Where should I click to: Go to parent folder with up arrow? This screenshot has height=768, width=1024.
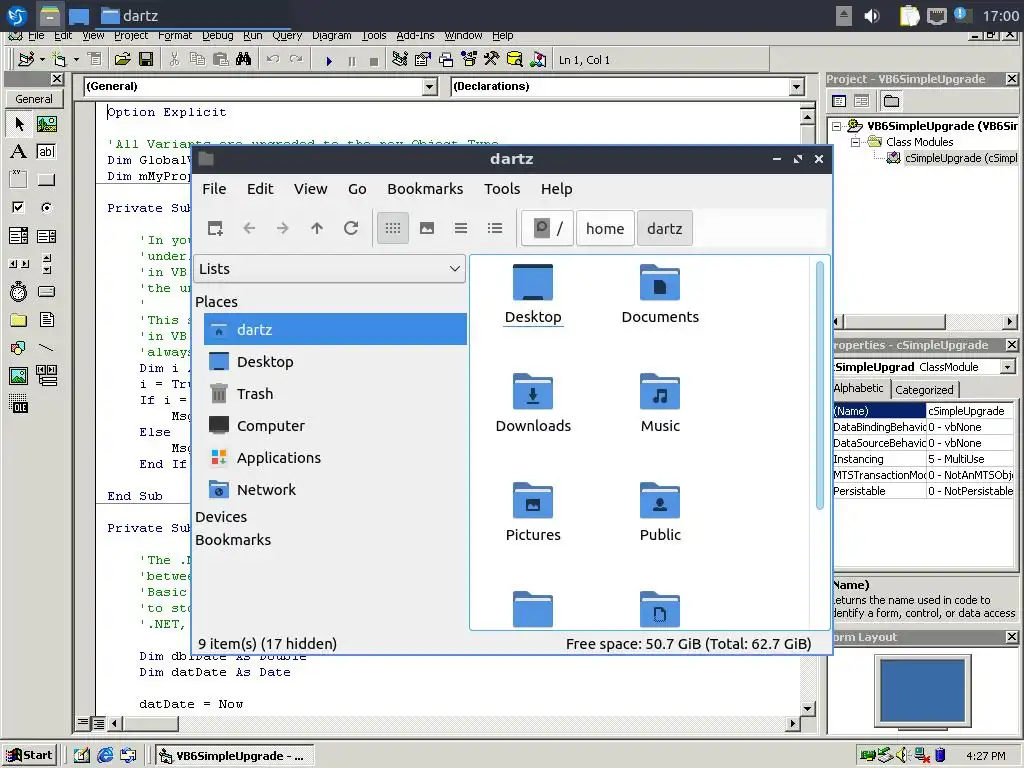[x=317, y=228]
